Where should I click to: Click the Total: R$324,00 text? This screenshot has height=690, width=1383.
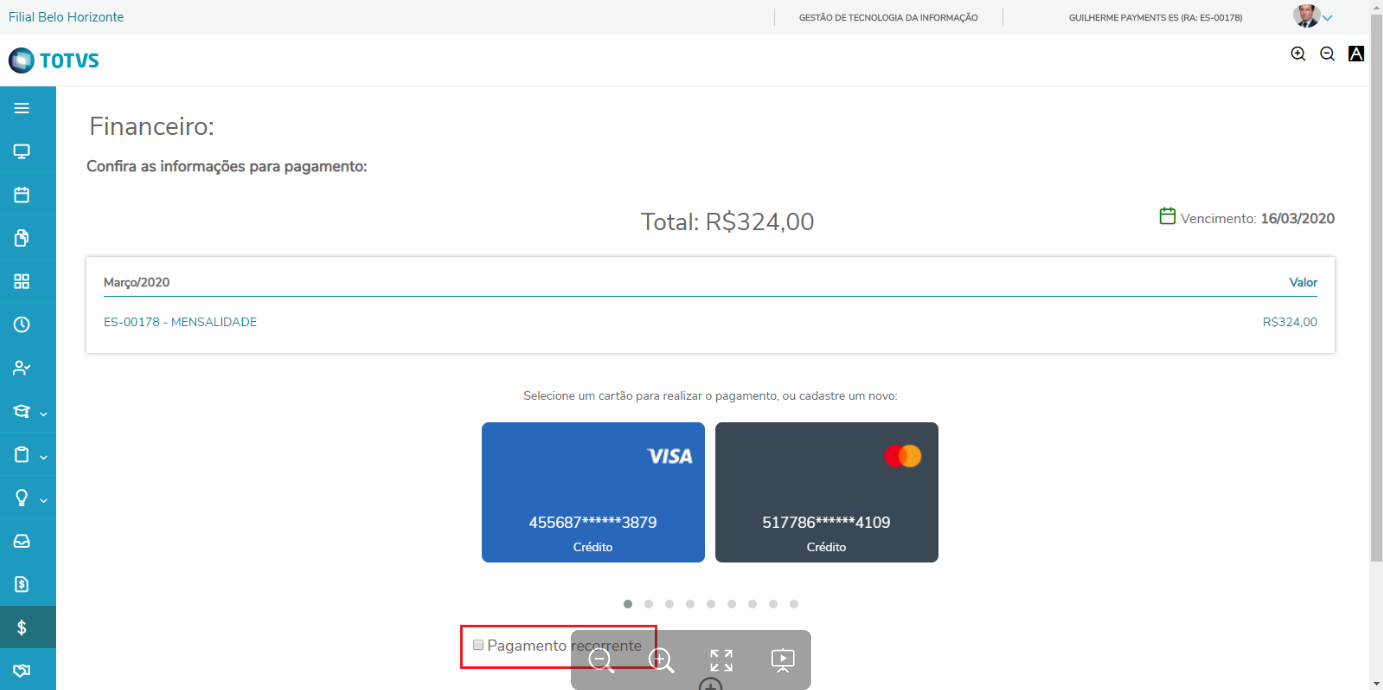(x=727, y=221)
